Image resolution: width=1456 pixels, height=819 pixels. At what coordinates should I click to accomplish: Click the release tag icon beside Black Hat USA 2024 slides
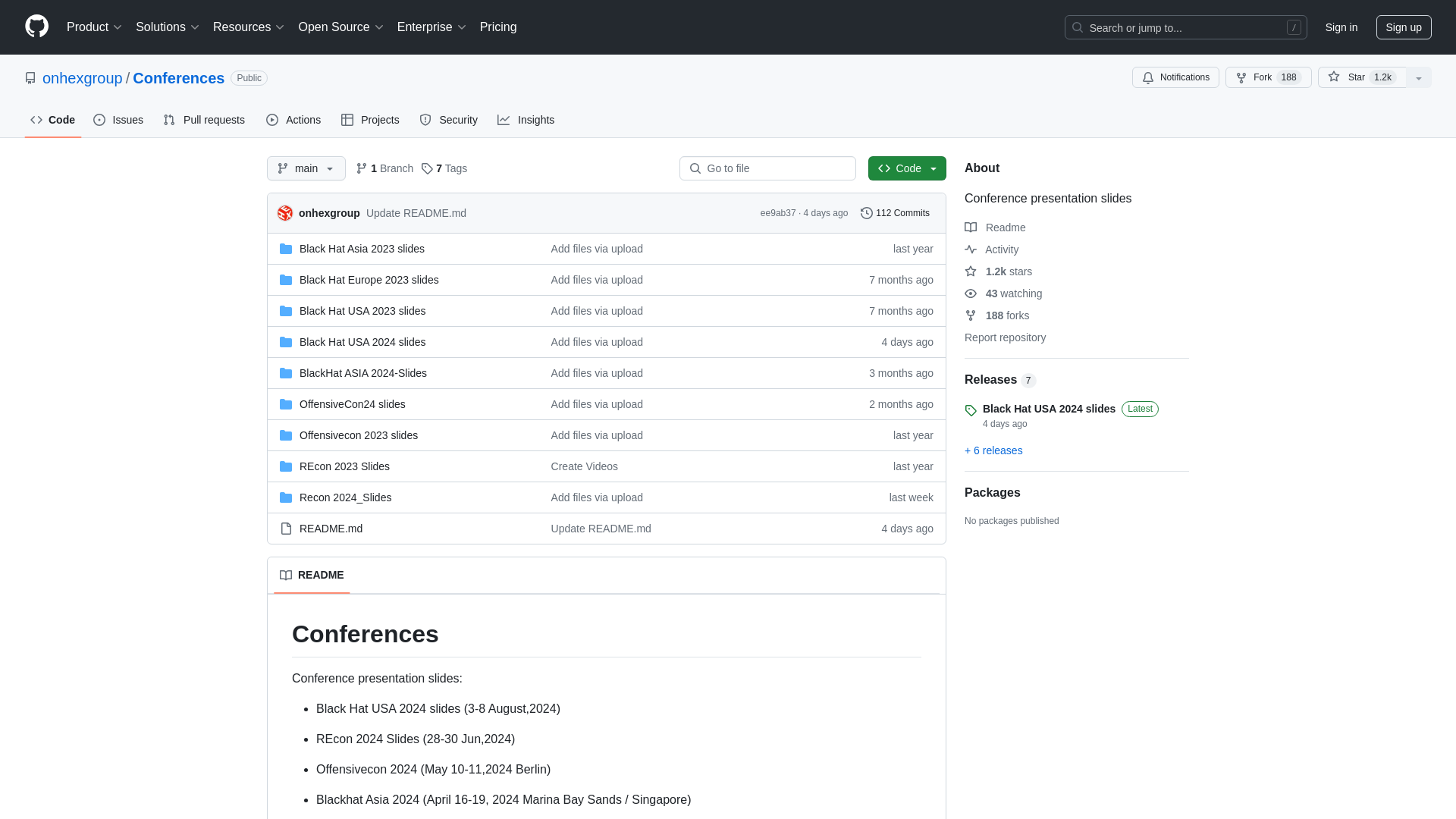pos(971,410)
